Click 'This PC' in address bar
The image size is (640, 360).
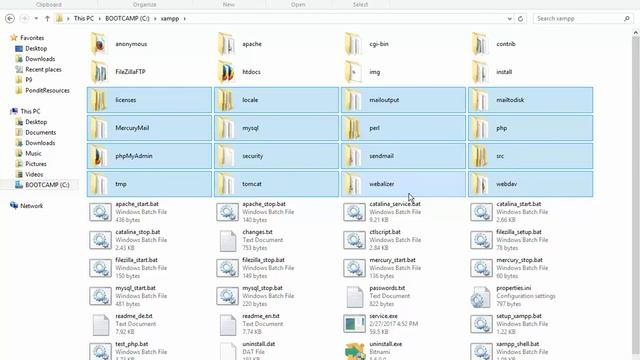click(x=84, y=19)
